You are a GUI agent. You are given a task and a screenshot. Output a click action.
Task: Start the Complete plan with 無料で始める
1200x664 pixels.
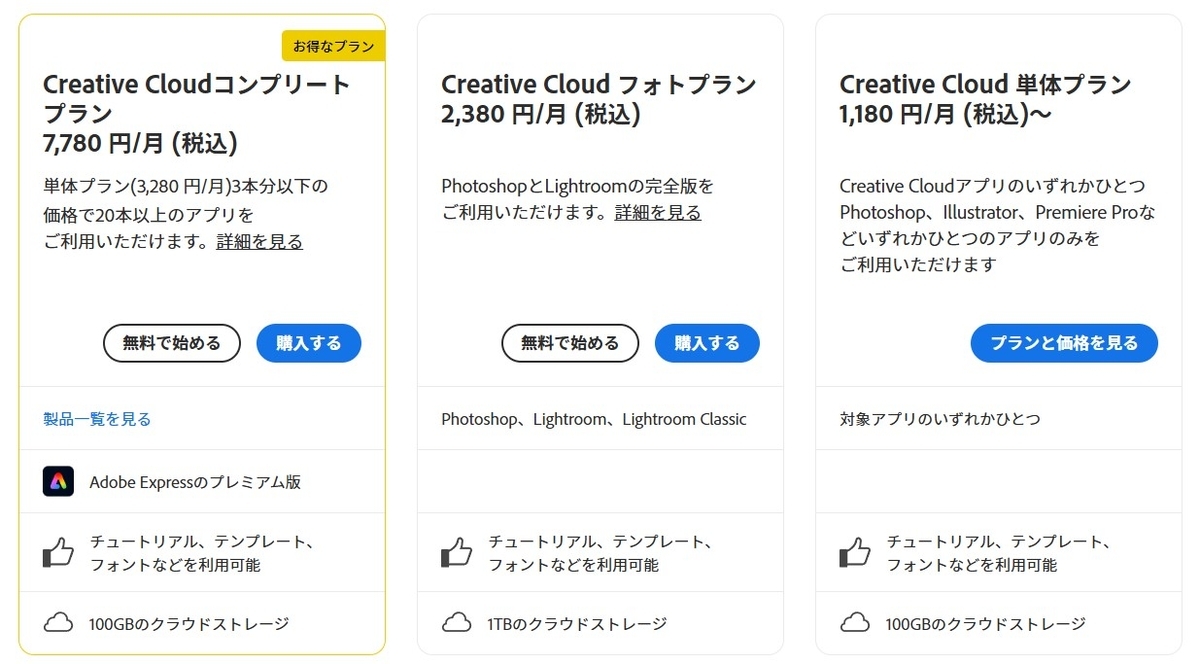pyautogui.click(x=172, y=343)
